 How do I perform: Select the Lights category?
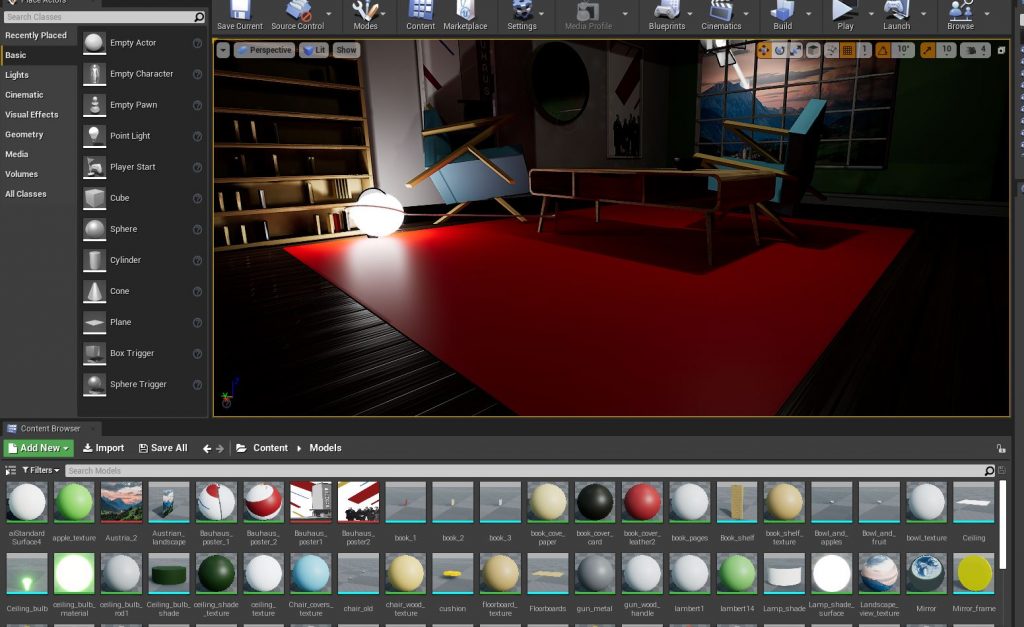pyautogui.click(x=17, y=75)
